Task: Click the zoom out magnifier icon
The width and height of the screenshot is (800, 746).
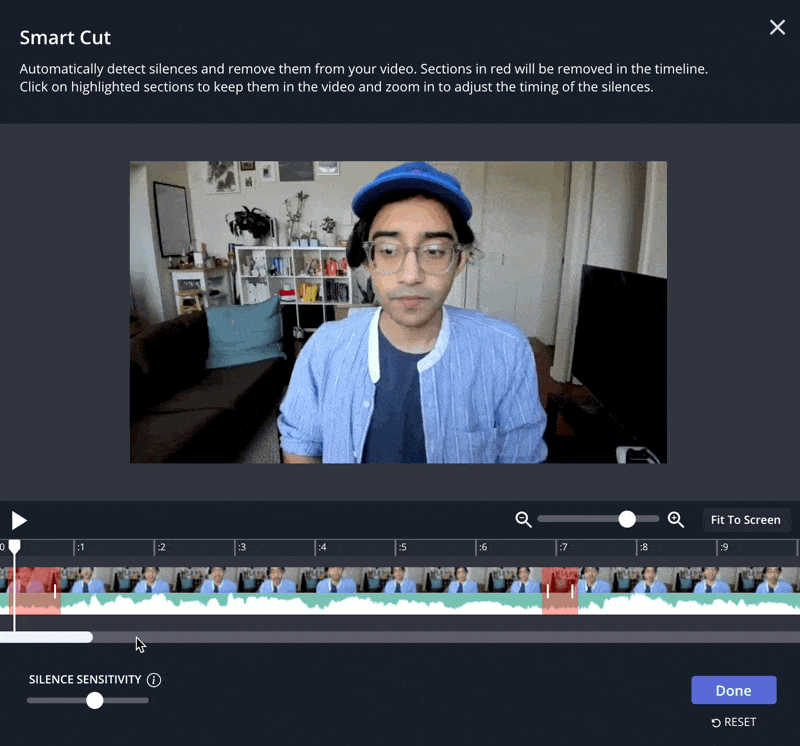Action: (x=523, y=519)
